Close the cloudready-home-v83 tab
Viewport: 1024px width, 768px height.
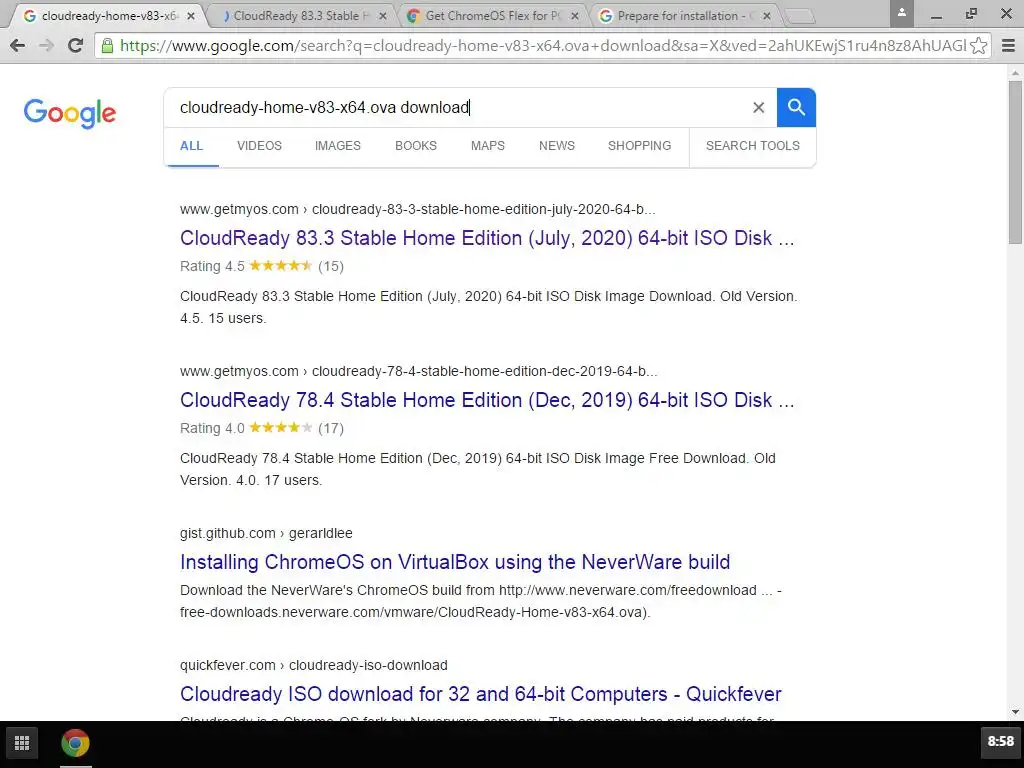click(191, 16)
